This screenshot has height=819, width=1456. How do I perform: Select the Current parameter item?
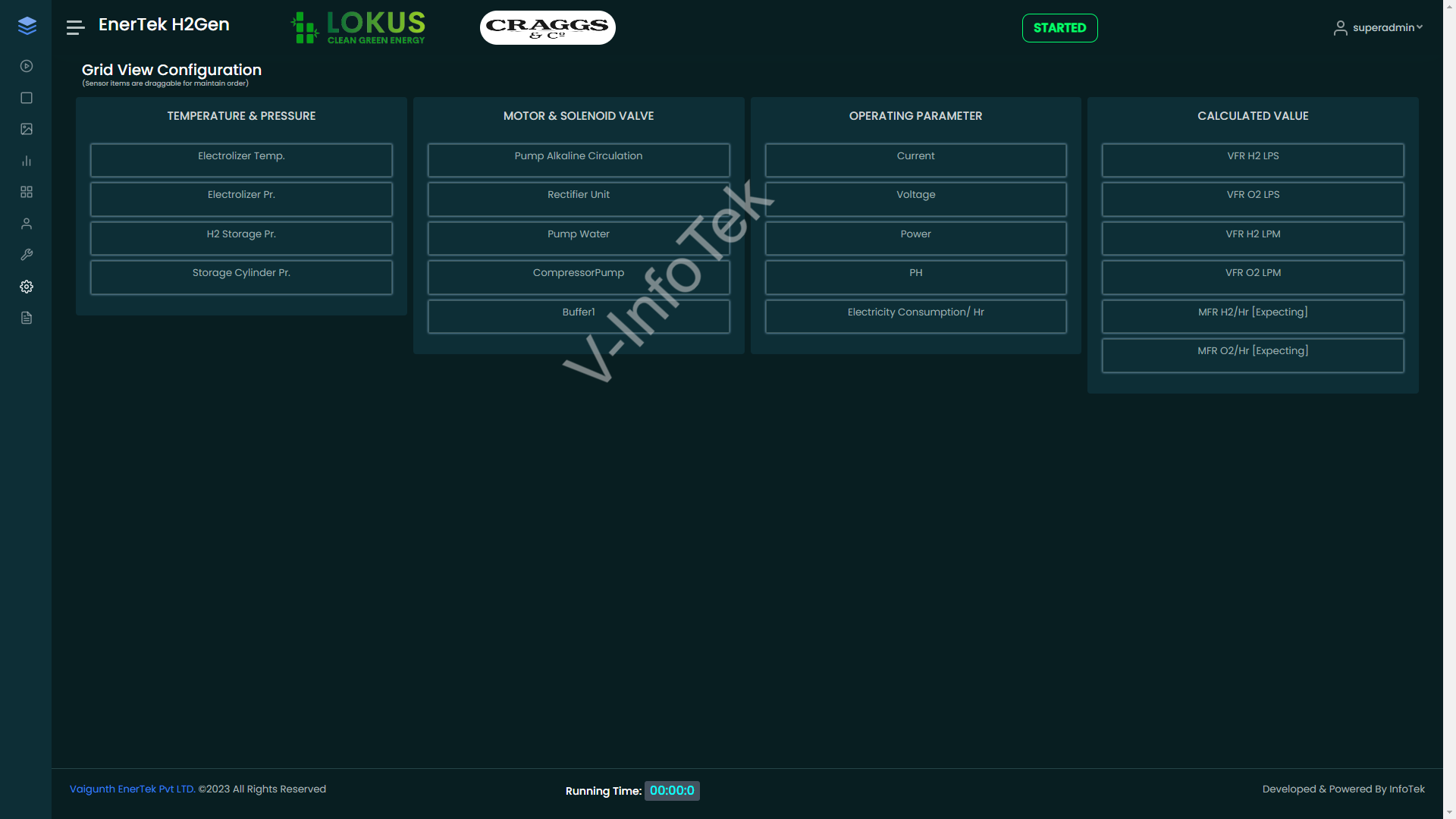point(915,160)
